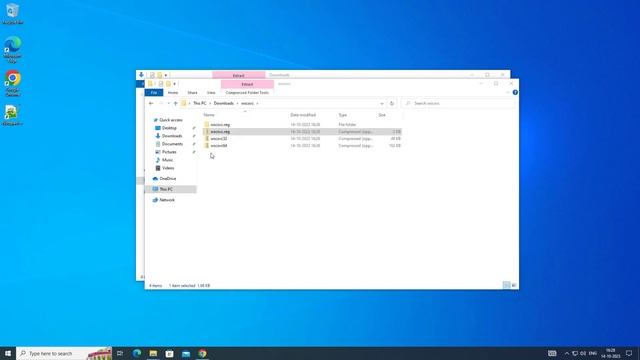This screenshot has height=360, width=640.
Task: Select the wscsvc32 compressed file
Action: [x=302, y=139]
